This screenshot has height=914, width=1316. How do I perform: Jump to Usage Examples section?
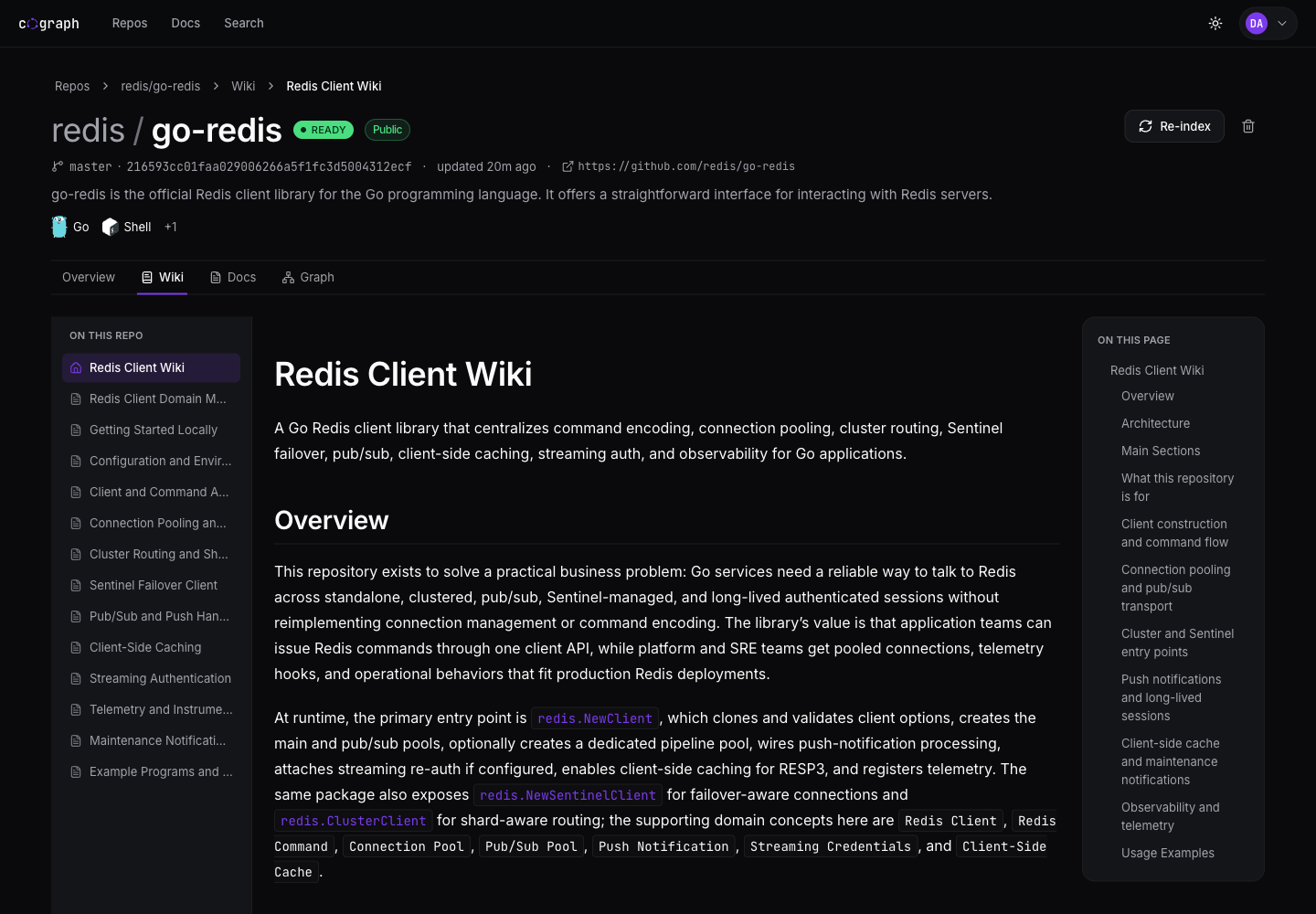pos(1168,853)
